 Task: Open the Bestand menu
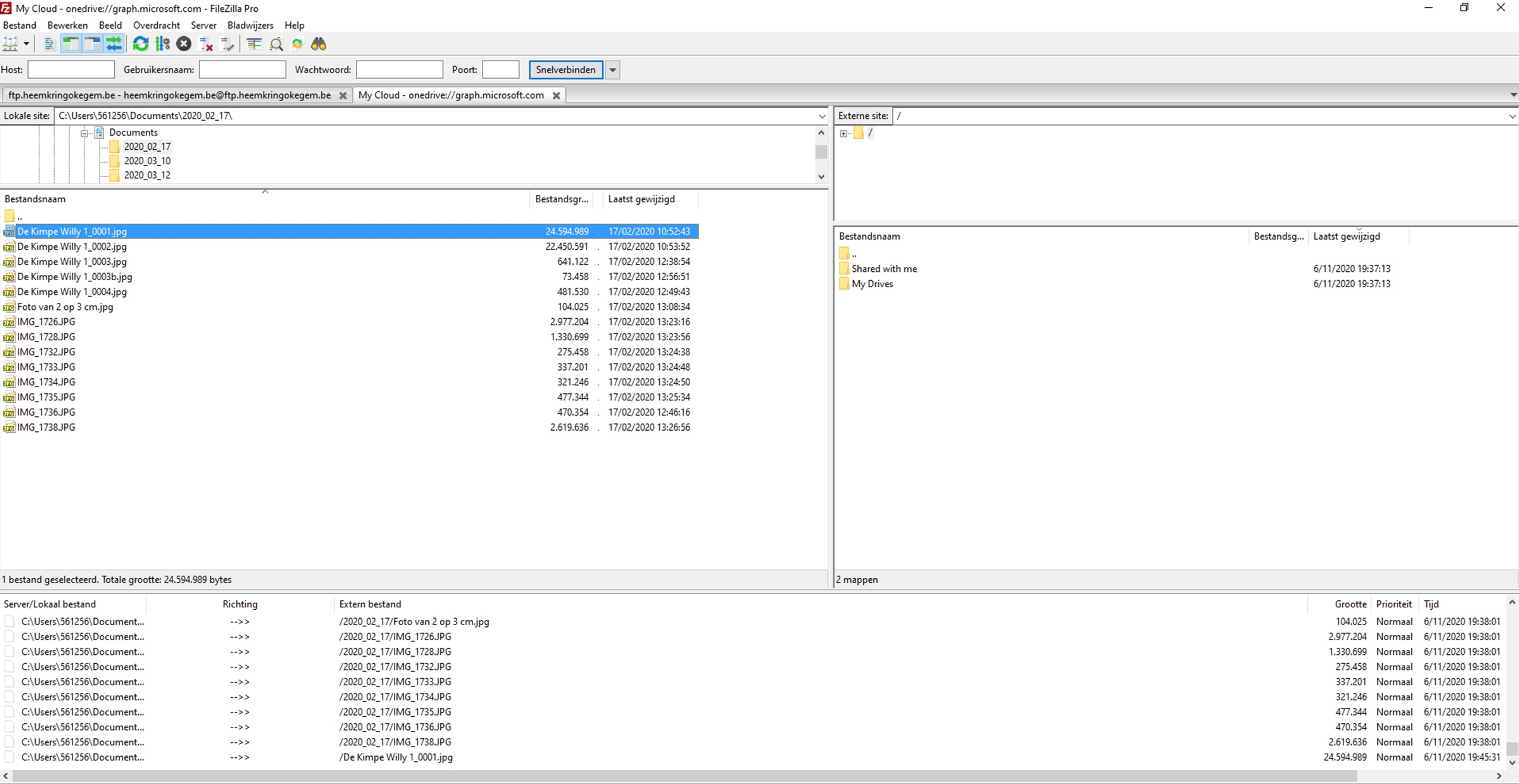click(x=20, y=25)
